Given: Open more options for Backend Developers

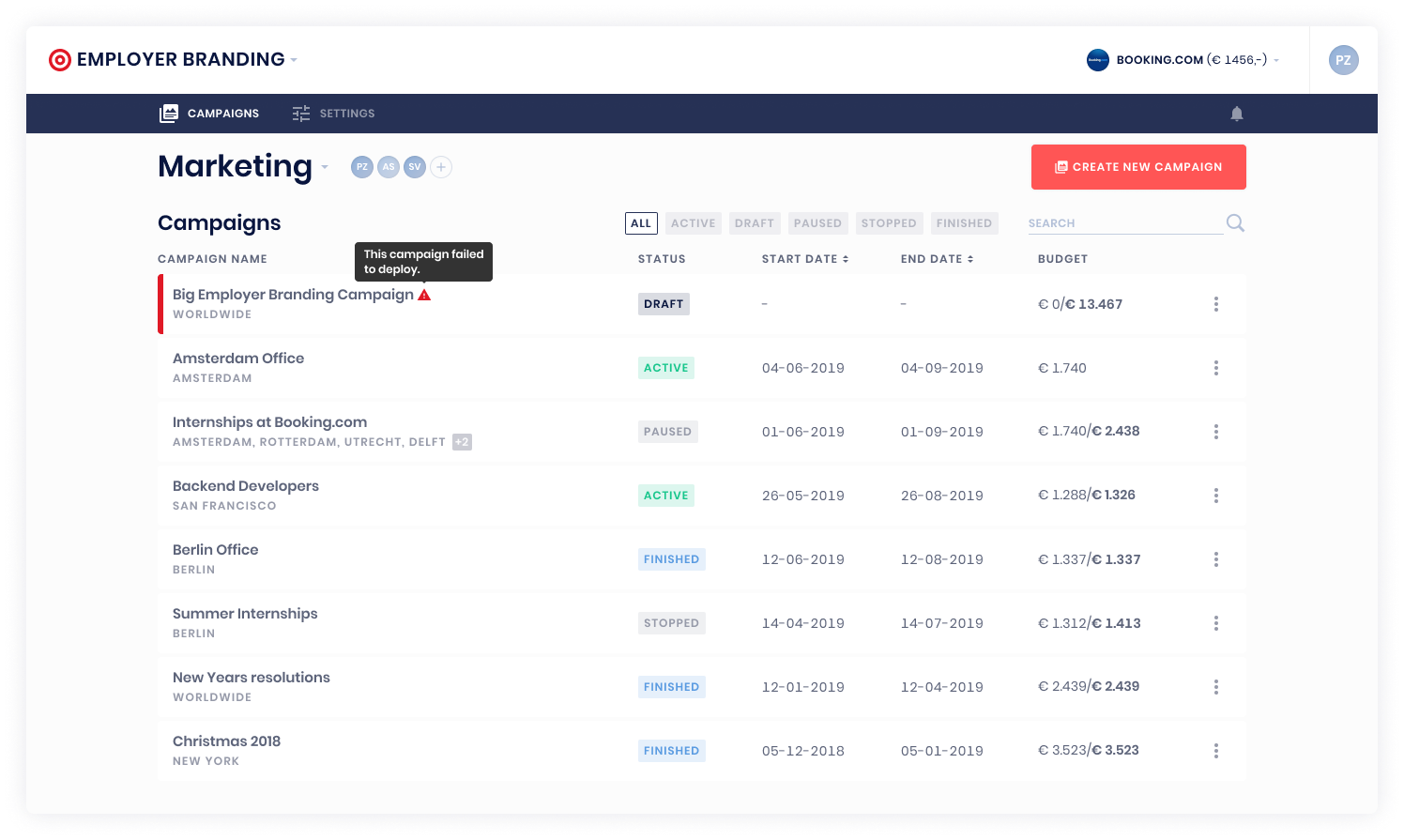Looking at the screenshot, I should click(1216, 496).
